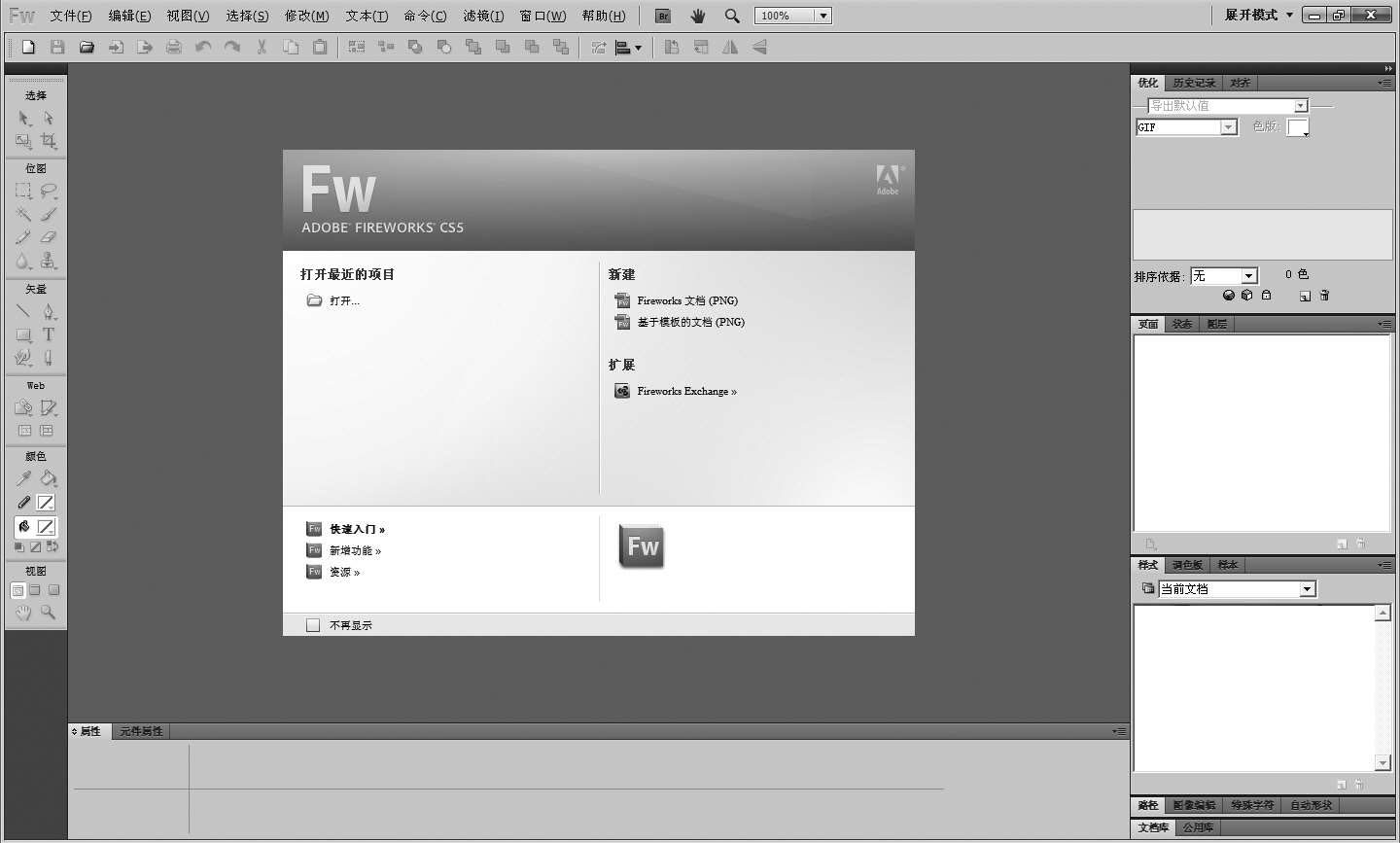
Task: Choose the Eyedropper tool
Action: point(23,478)
